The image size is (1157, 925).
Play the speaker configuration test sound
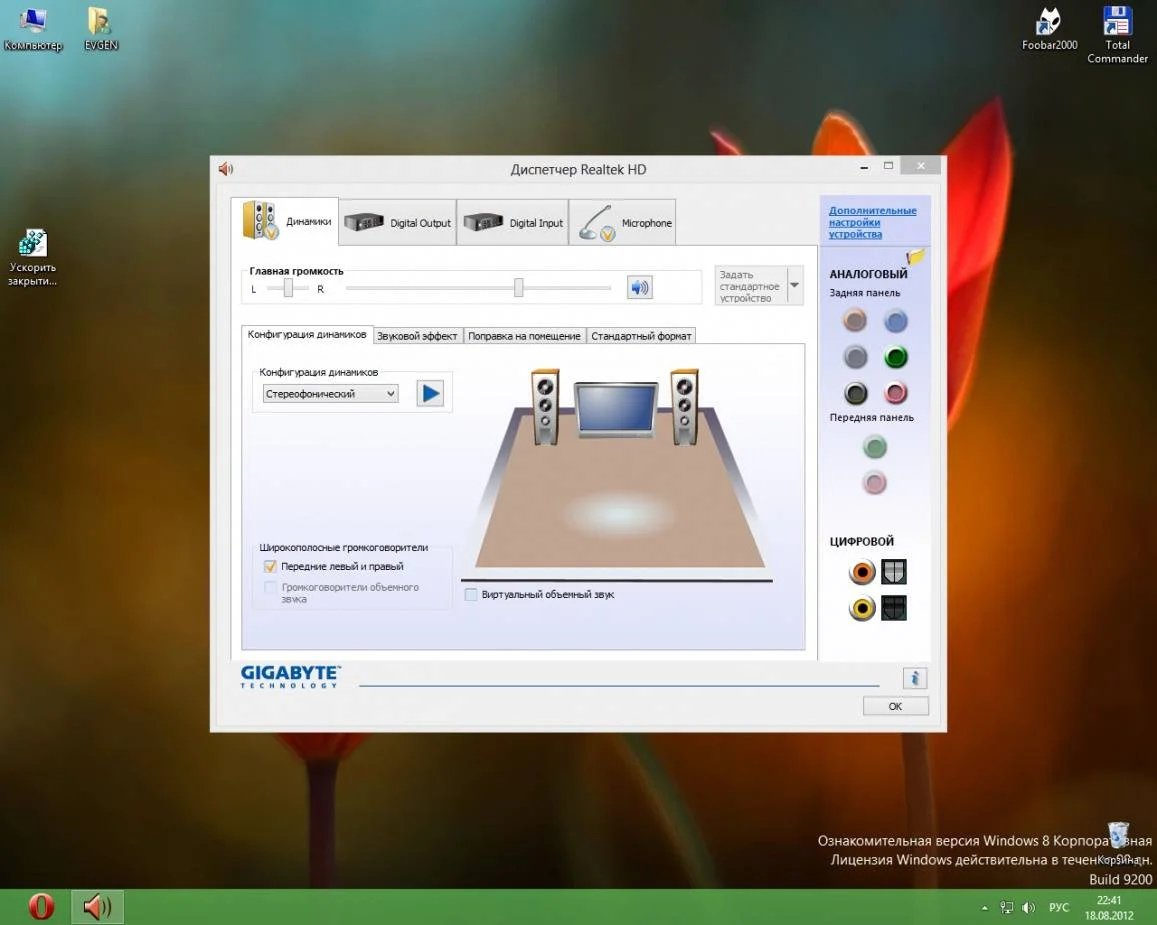430,393
